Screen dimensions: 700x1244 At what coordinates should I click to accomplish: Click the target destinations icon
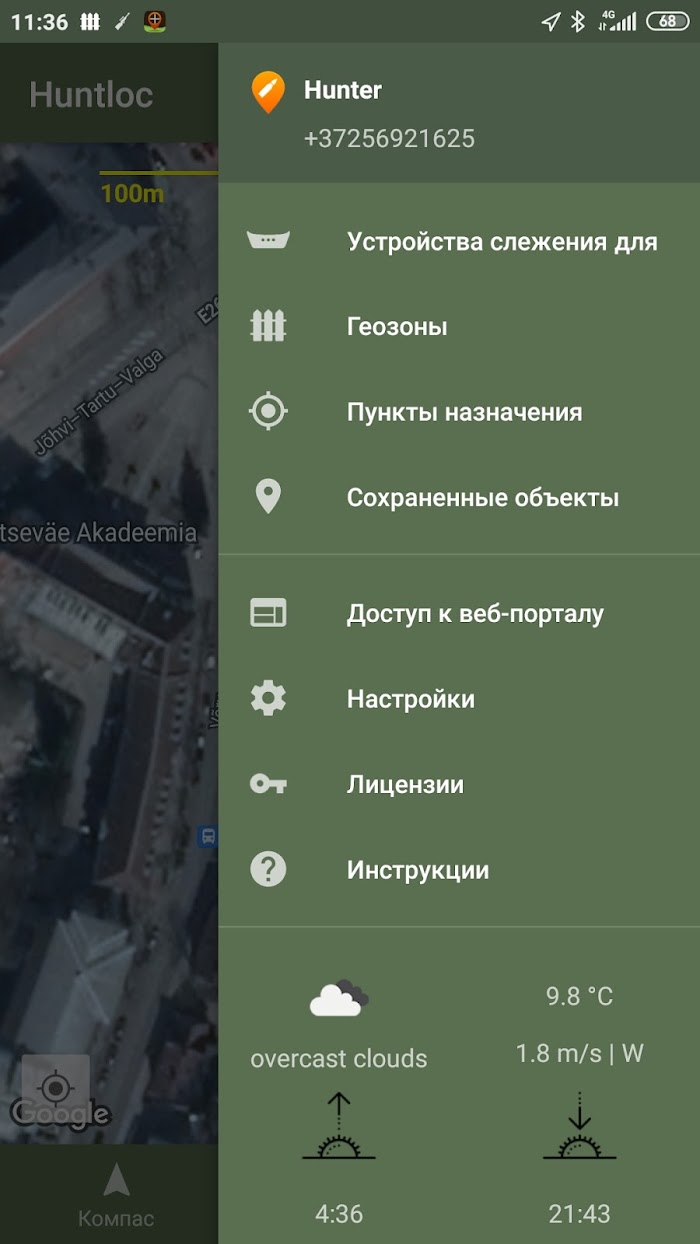coord(268,412)
